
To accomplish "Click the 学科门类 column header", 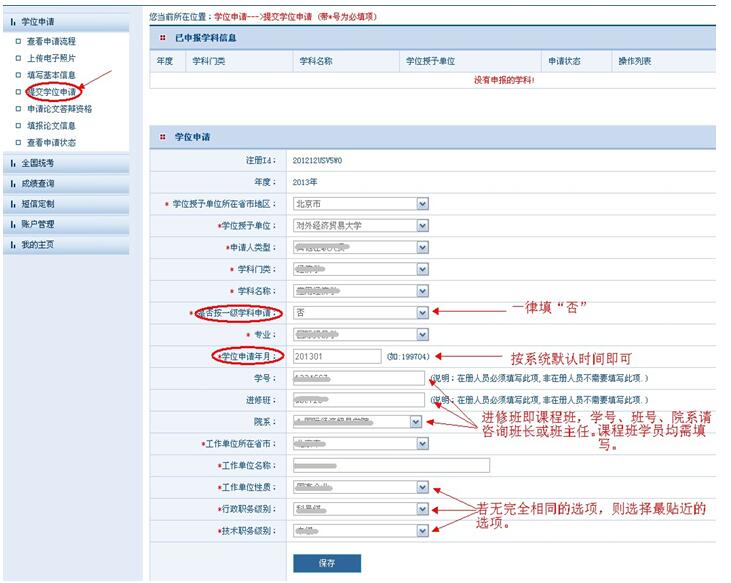I will 209,61.
